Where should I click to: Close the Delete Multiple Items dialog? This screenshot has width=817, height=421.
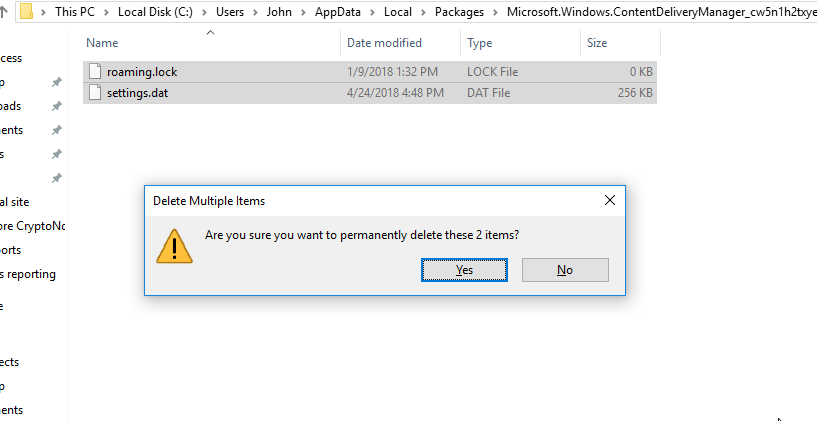pyautogui.click(x=610, y=200)
